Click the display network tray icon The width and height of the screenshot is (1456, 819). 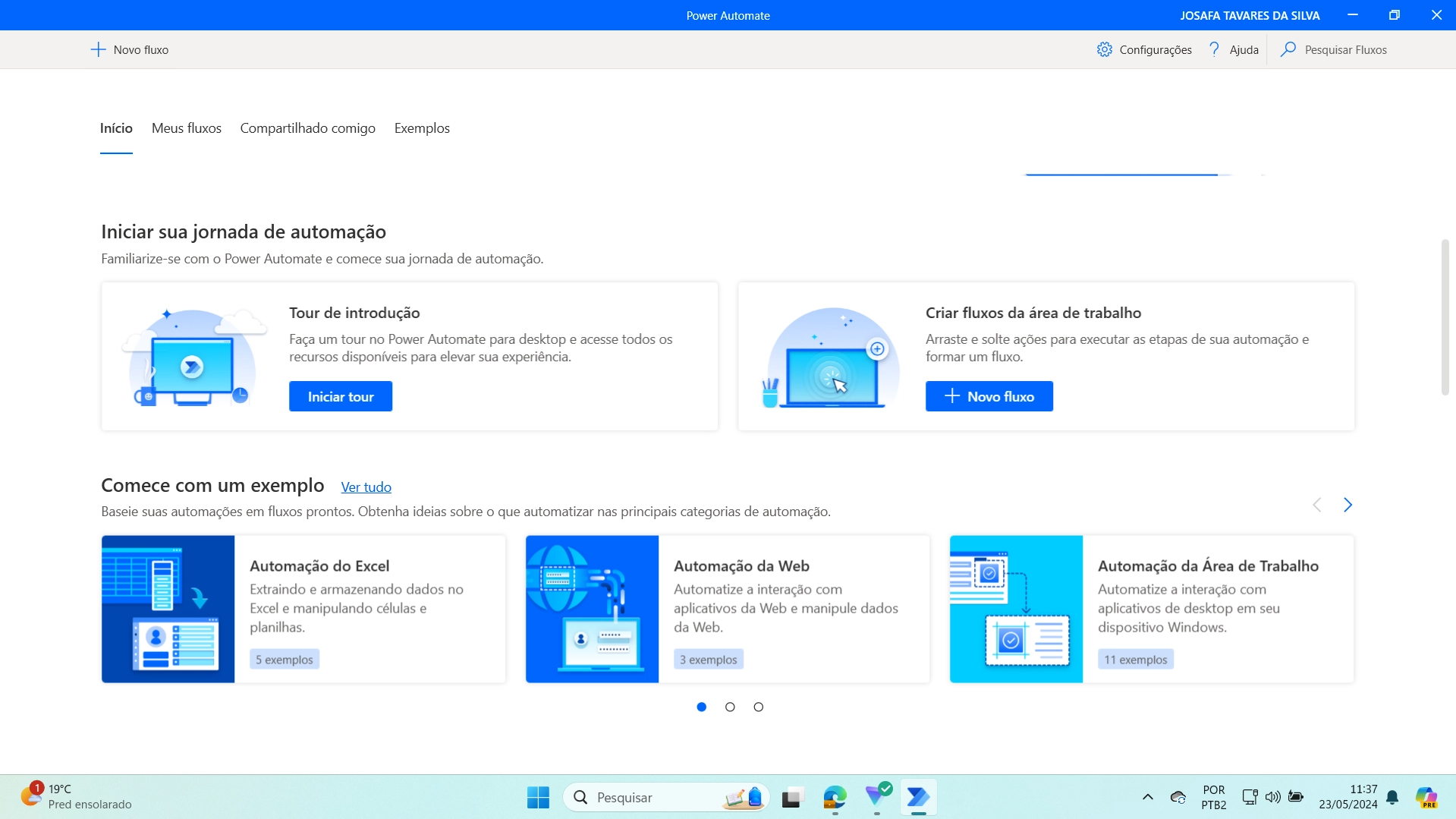[1250, 797]
